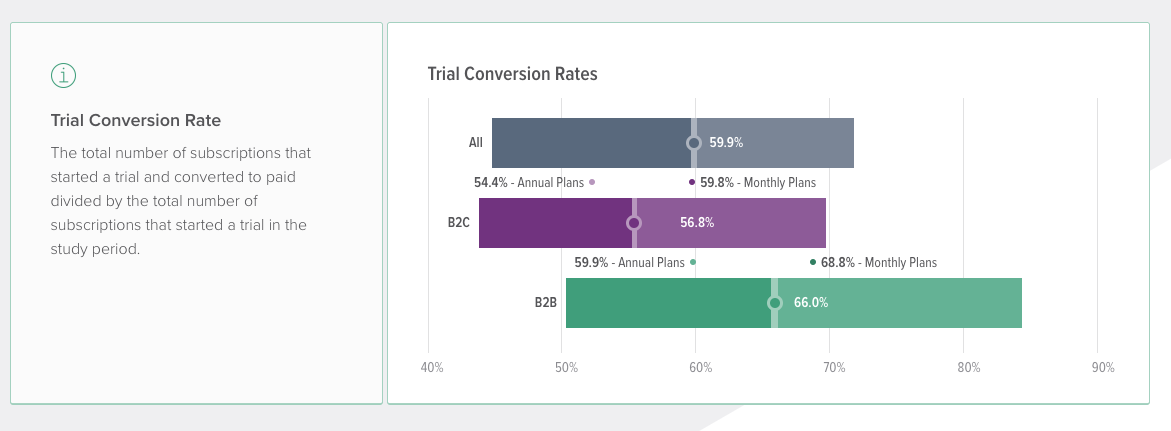This screenshot has height=431, width=1171.
Task: Click the 66.0% value label in B2B bar
Action: click(811, 303)
